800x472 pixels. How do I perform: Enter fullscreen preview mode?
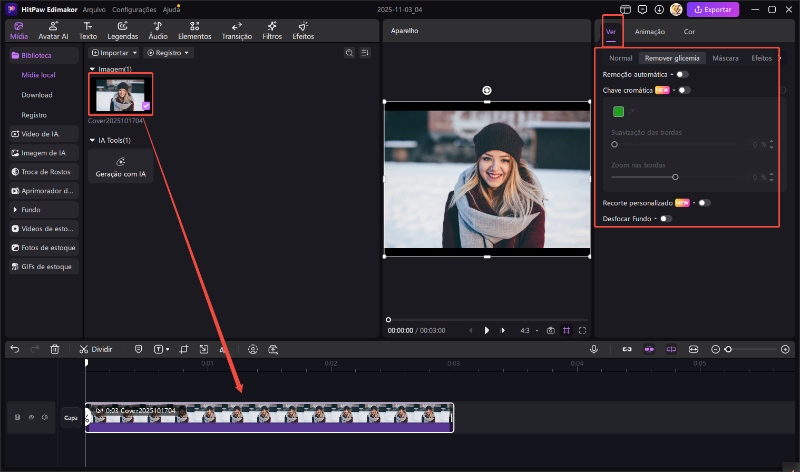582,331
